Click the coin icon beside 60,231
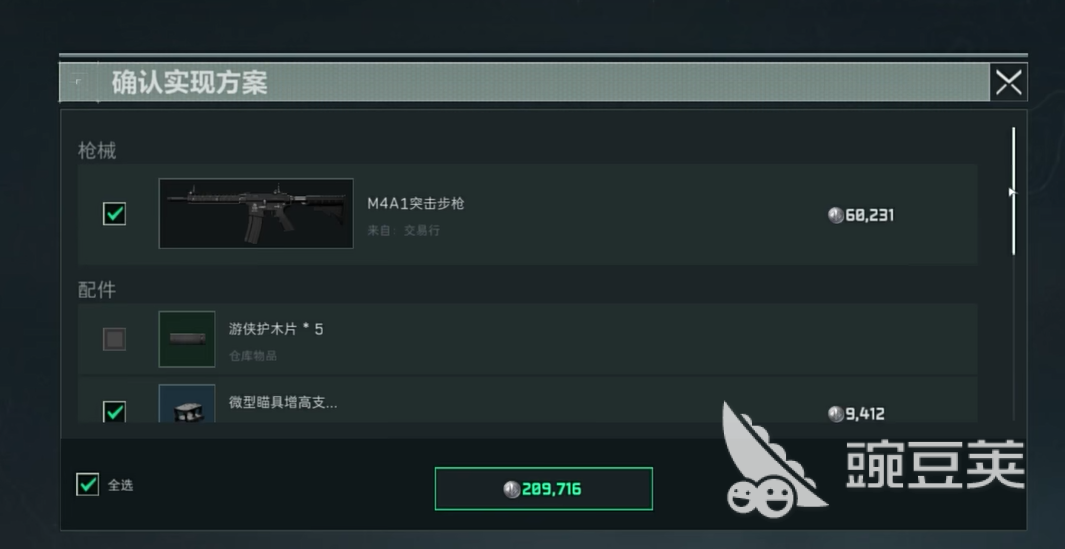 tap(836, 215)
